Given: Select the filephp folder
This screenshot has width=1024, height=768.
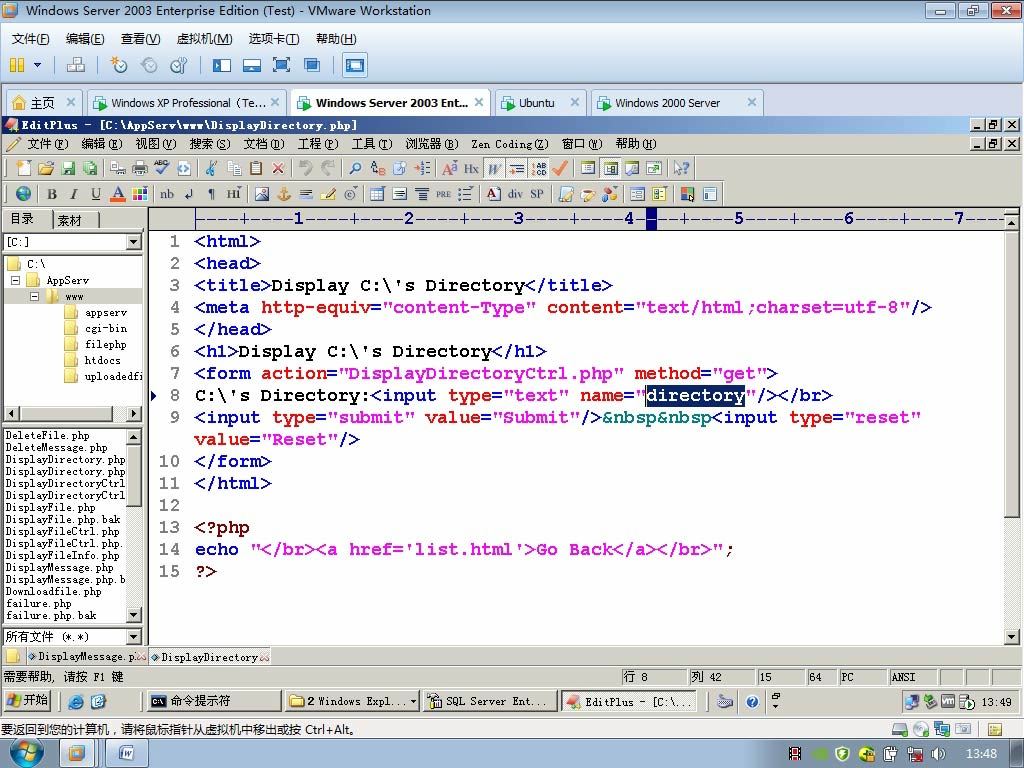Looking at the screenshot, I should click(x=105, y=345).
